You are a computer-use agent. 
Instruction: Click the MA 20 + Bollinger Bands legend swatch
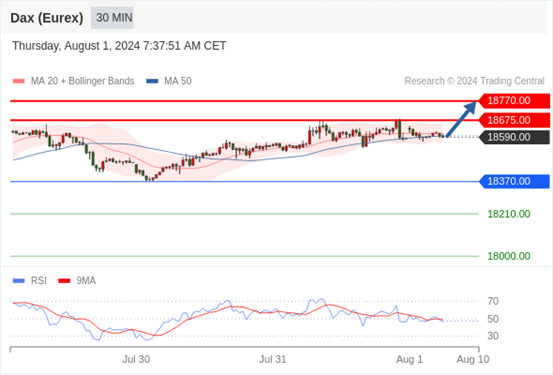click(x=19, y=81)
